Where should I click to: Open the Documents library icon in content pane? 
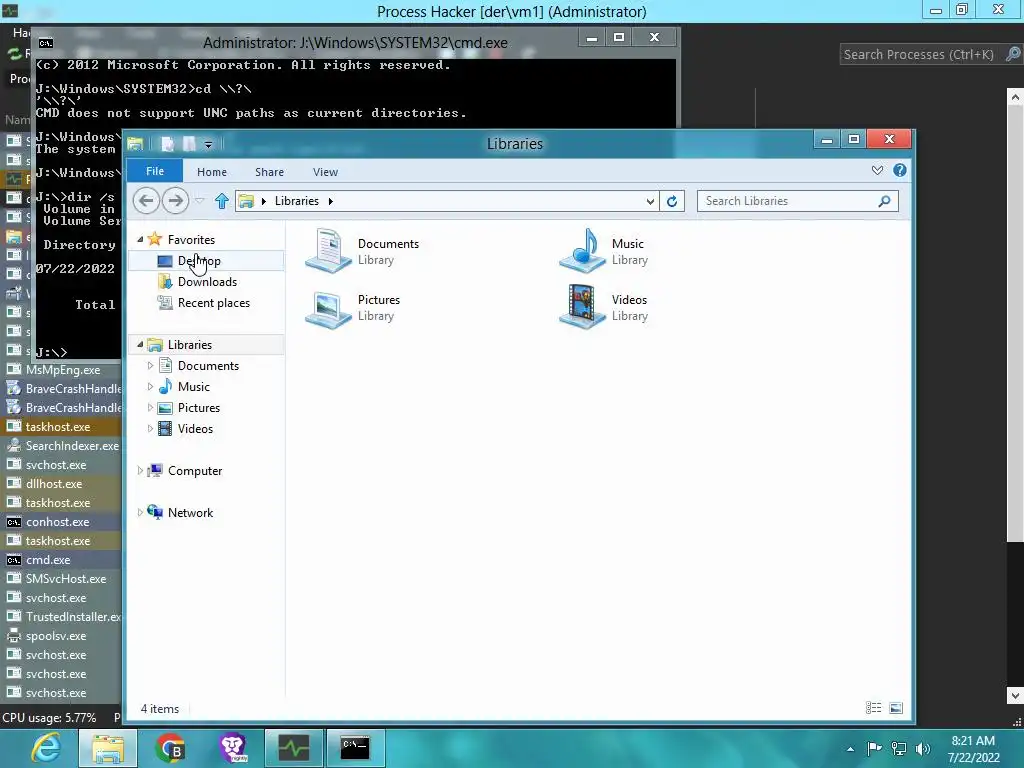click(328, 250)
